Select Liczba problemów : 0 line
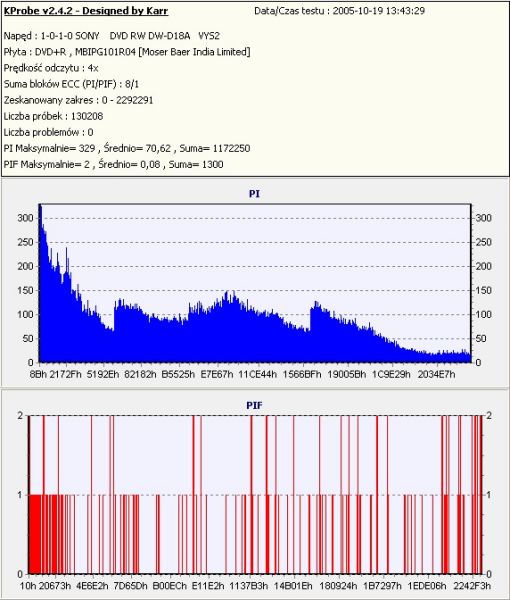The image size is (510, 600). 49,132
